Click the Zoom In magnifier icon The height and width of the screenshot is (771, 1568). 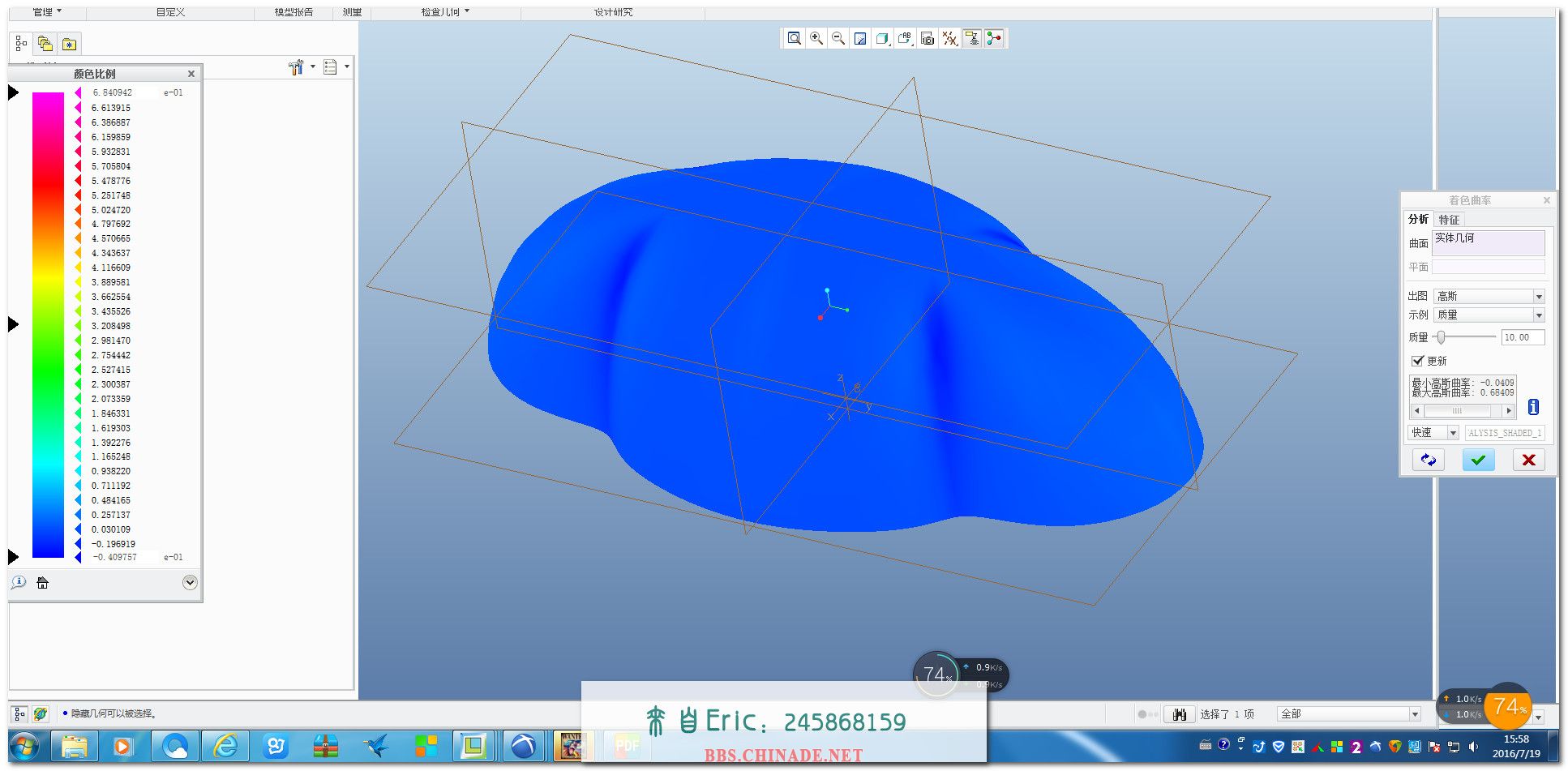tap(816, 38)
